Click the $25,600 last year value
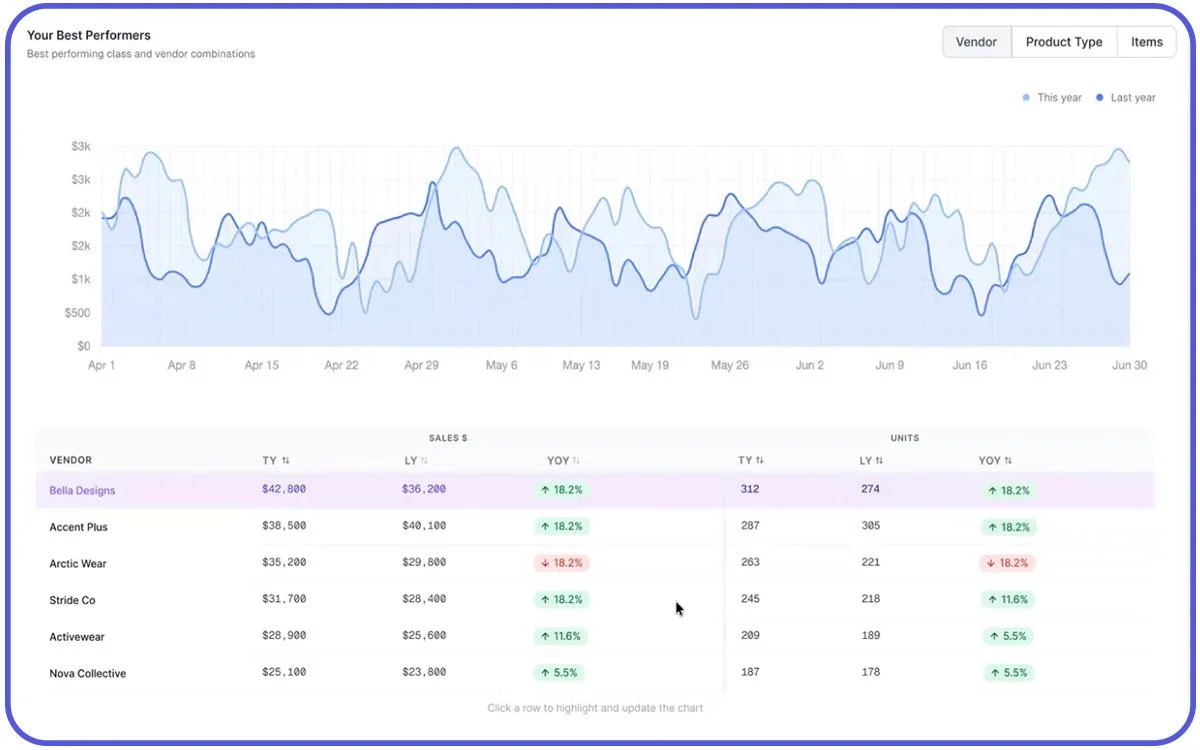The height and width of the screenshot is (750, 1200). [424, 636]
